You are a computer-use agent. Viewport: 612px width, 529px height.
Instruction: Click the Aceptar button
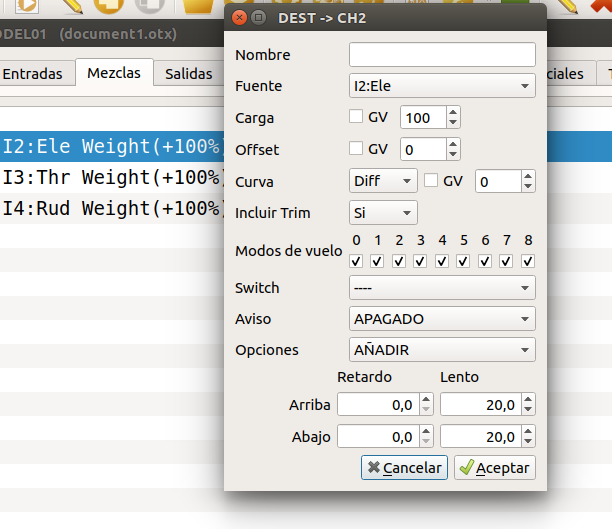pos(495,467)
